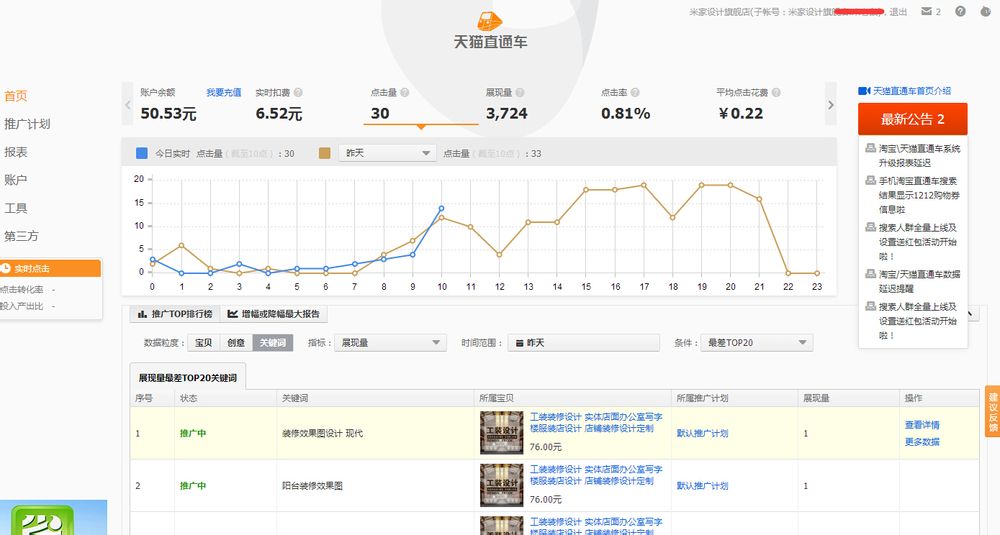Open the 时间范围 昨天 date picker
Image resolution: width=1000 pixels, height=535 pixels.
click(x=584, y=342)
